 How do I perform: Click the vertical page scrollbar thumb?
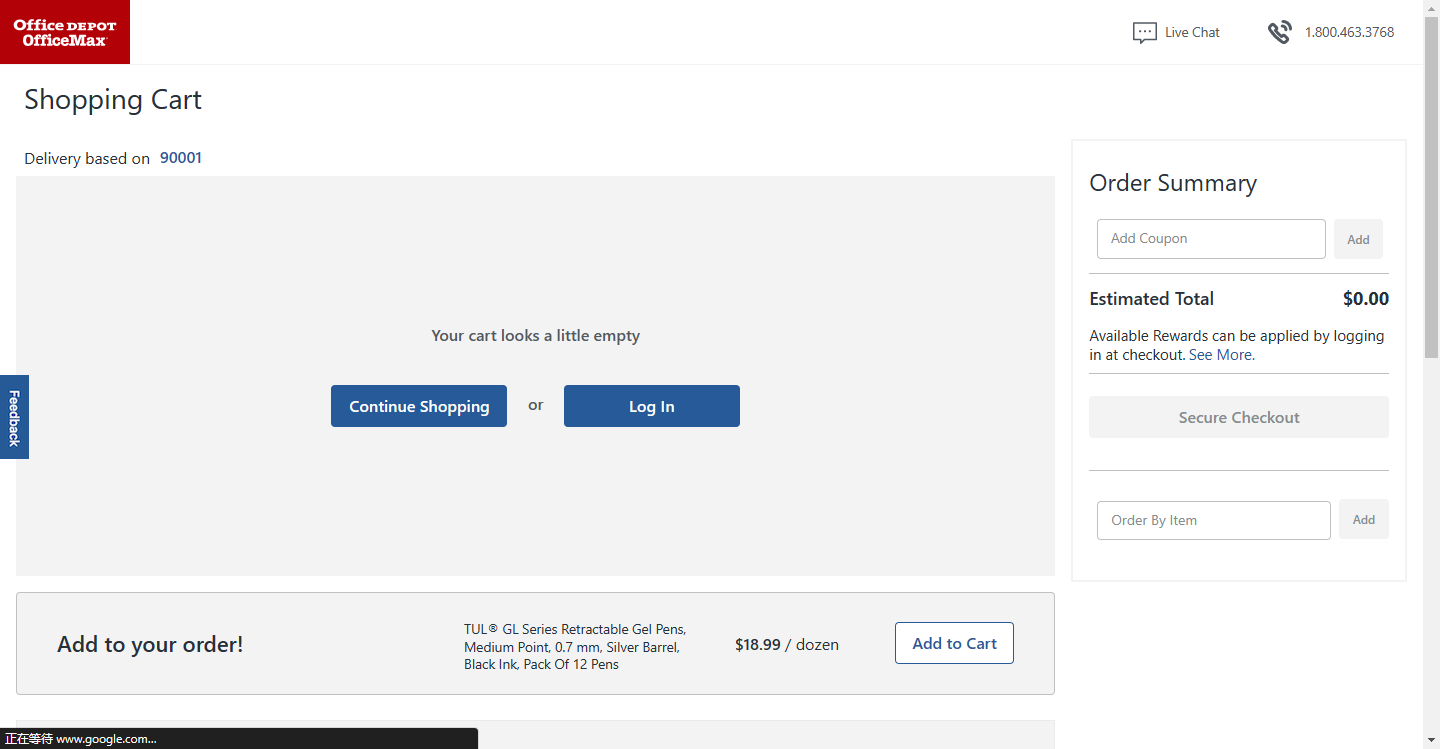(1432, 187)
